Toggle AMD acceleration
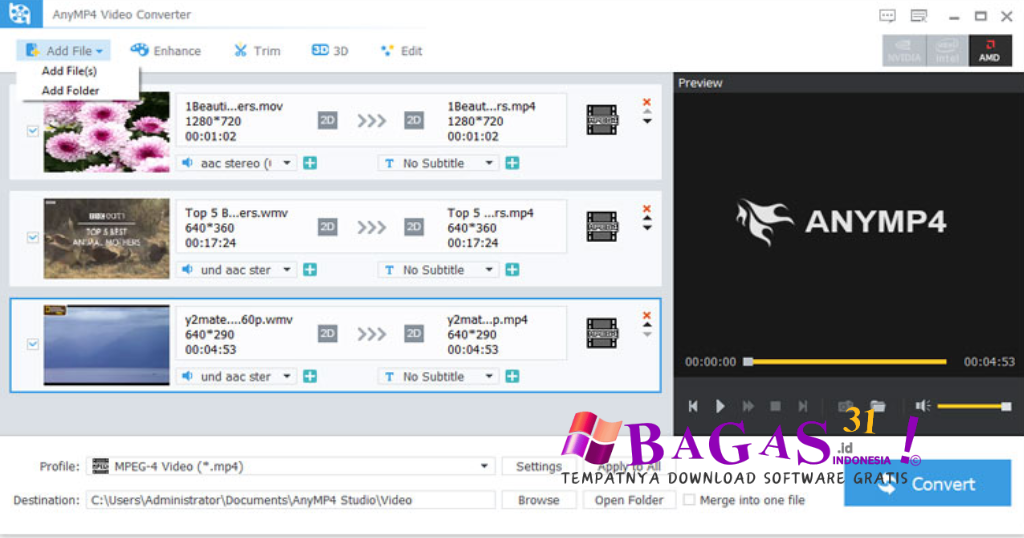 [990, 50]
